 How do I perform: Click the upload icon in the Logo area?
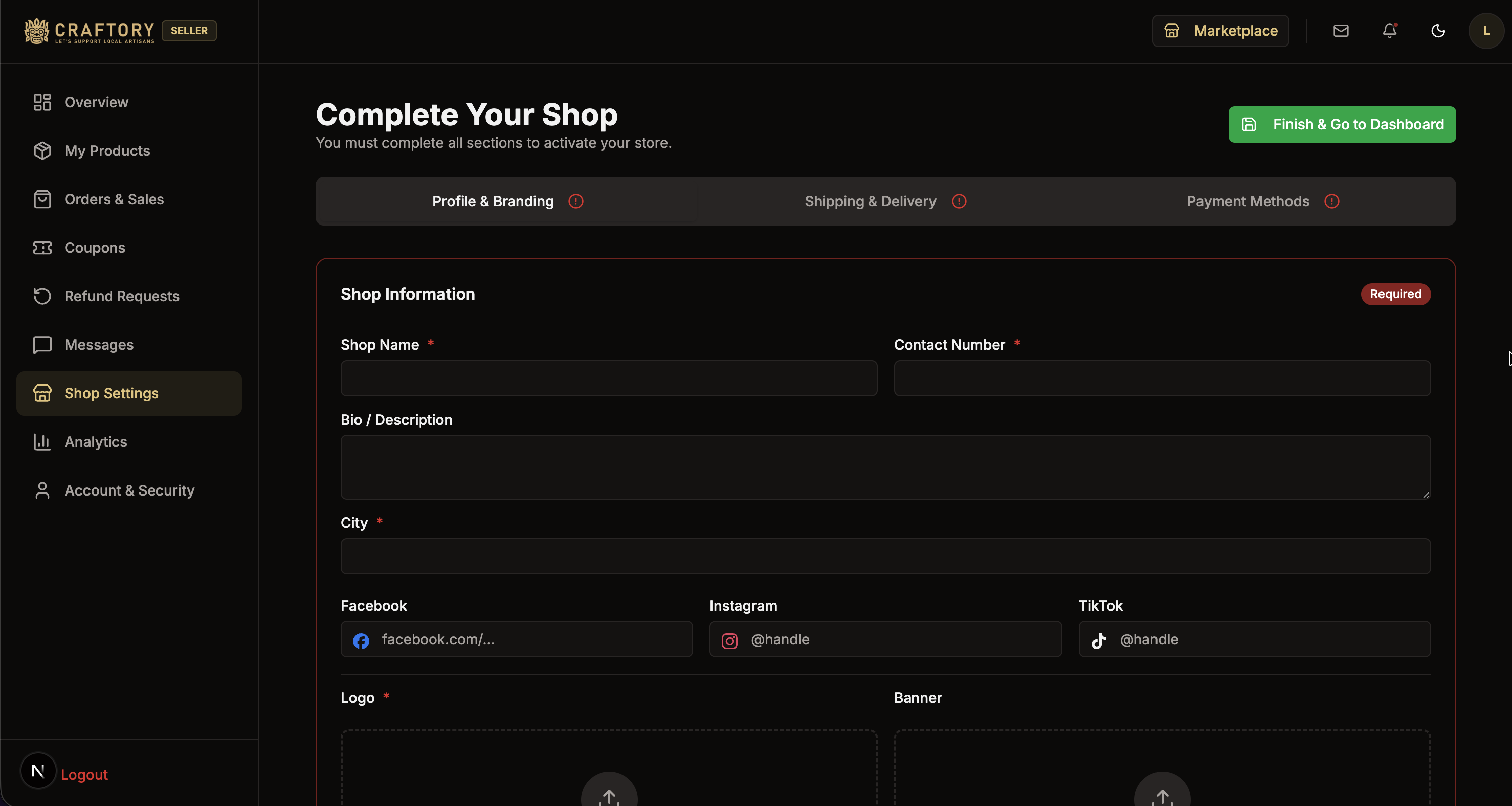coord(609,797)
